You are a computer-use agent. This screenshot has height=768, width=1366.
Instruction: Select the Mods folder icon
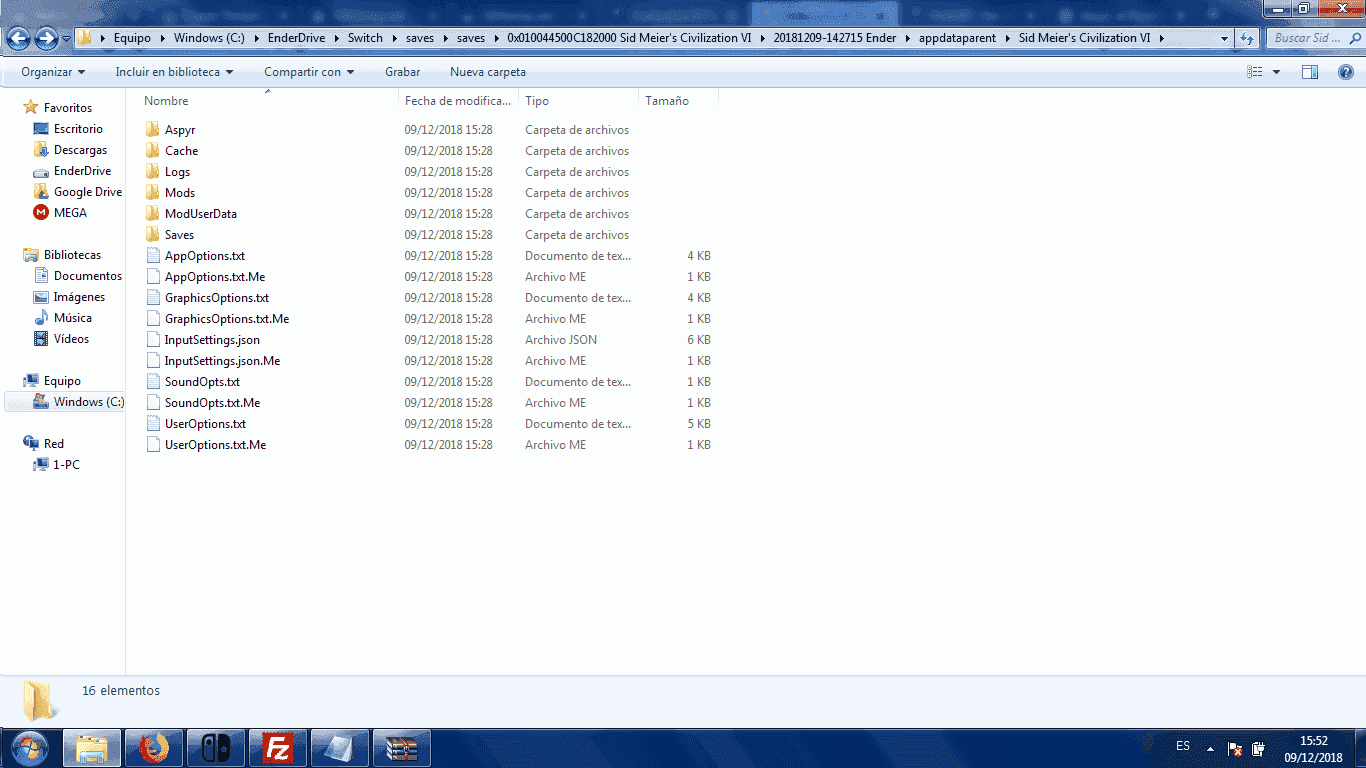(152, 193)
